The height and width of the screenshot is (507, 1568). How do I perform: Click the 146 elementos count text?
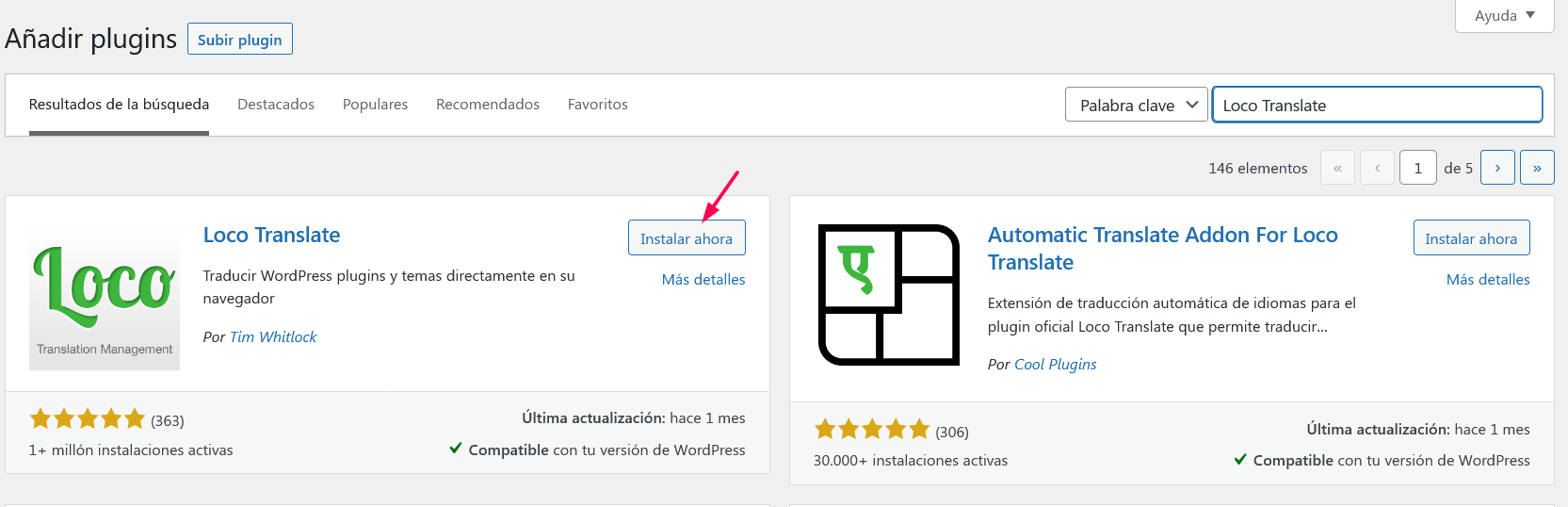[x=1258, y=168]
